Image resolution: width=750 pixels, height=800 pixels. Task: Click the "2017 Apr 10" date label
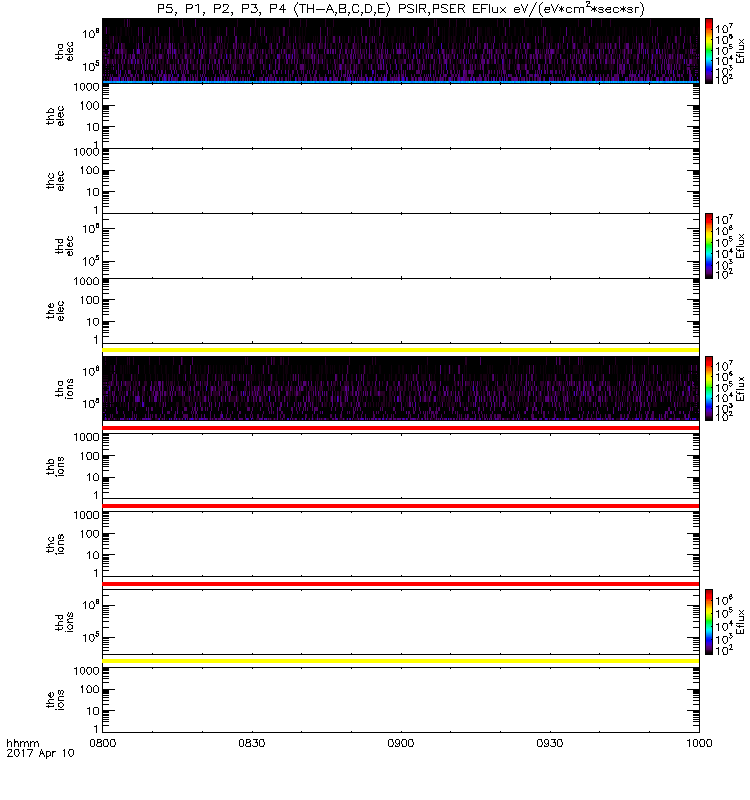[40, 753]
